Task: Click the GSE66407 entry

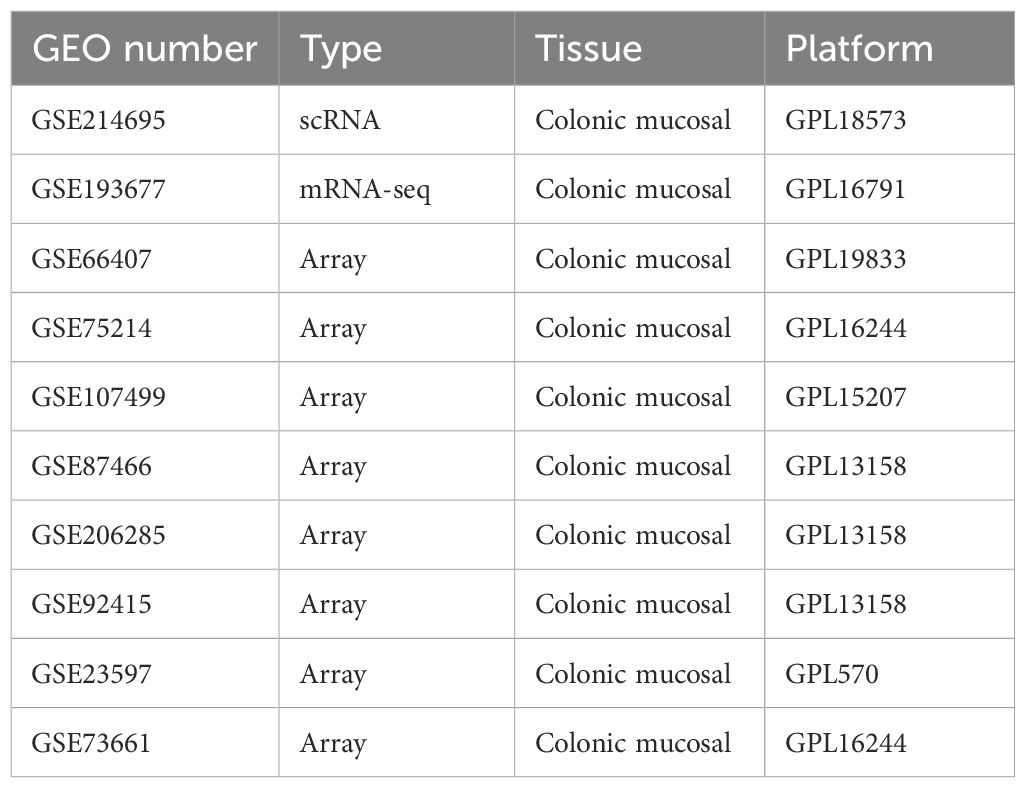Action: tap(91, 259)
